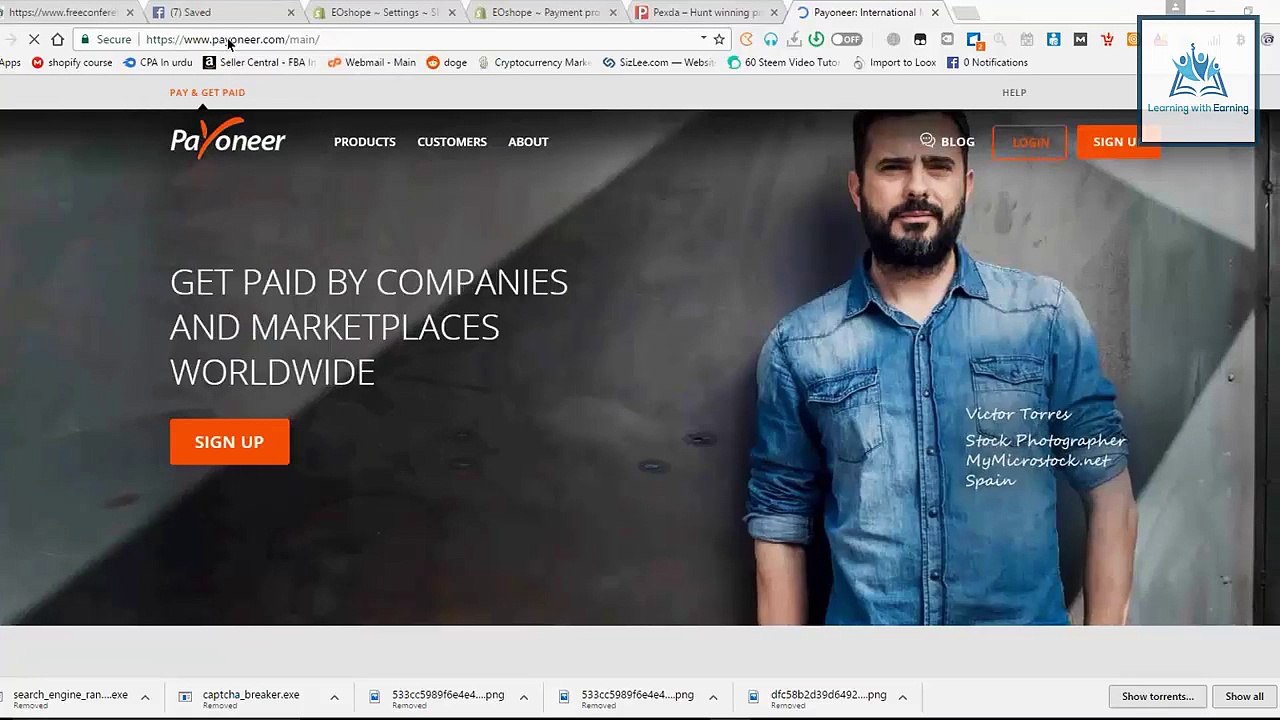Close the Facebook Saved tab
Image resolution: width=1280 pixels, height=720 pixels.
291,12
